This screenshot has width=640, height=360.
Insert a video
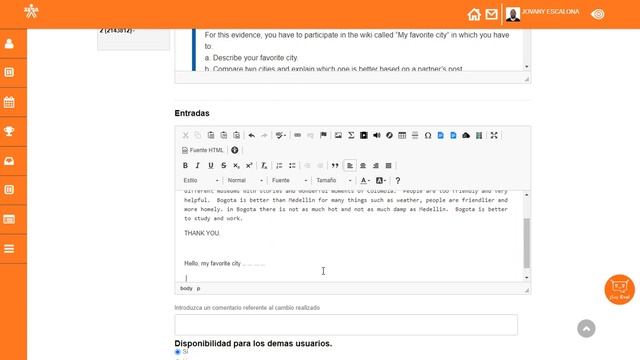point(364,135)
